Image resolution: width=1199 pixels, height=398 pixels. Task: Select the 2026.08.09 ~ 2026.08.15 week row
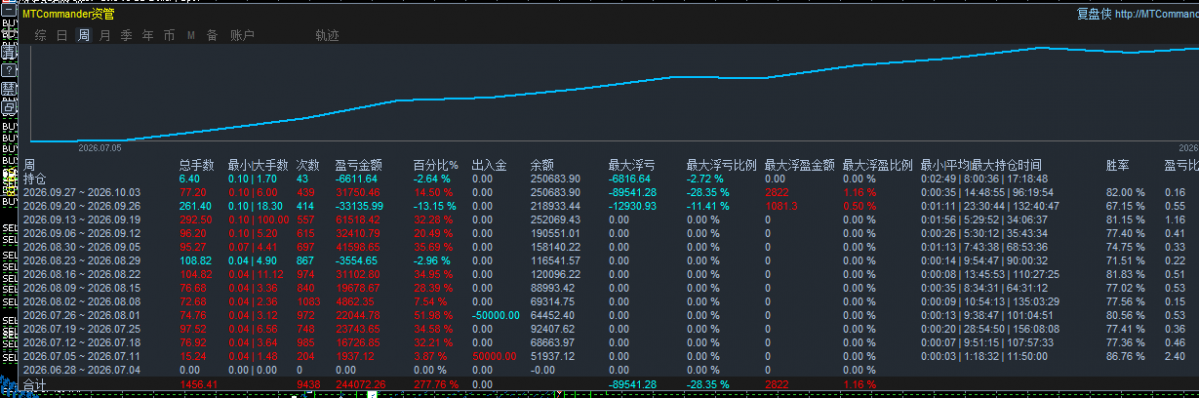coord(608,288)
